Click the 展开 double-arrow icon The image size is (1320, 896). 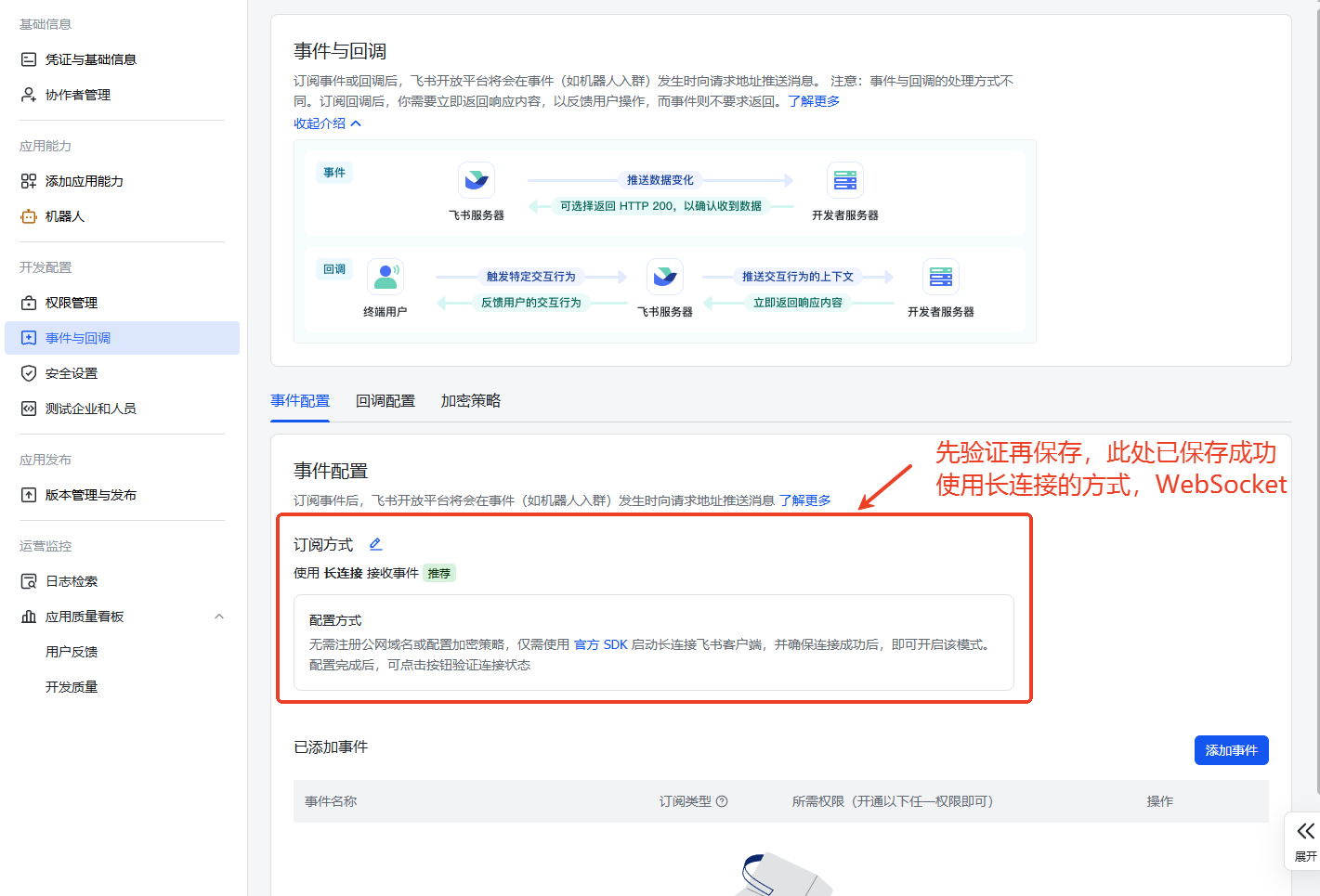pyautogui.click(x=1306, y=831)
